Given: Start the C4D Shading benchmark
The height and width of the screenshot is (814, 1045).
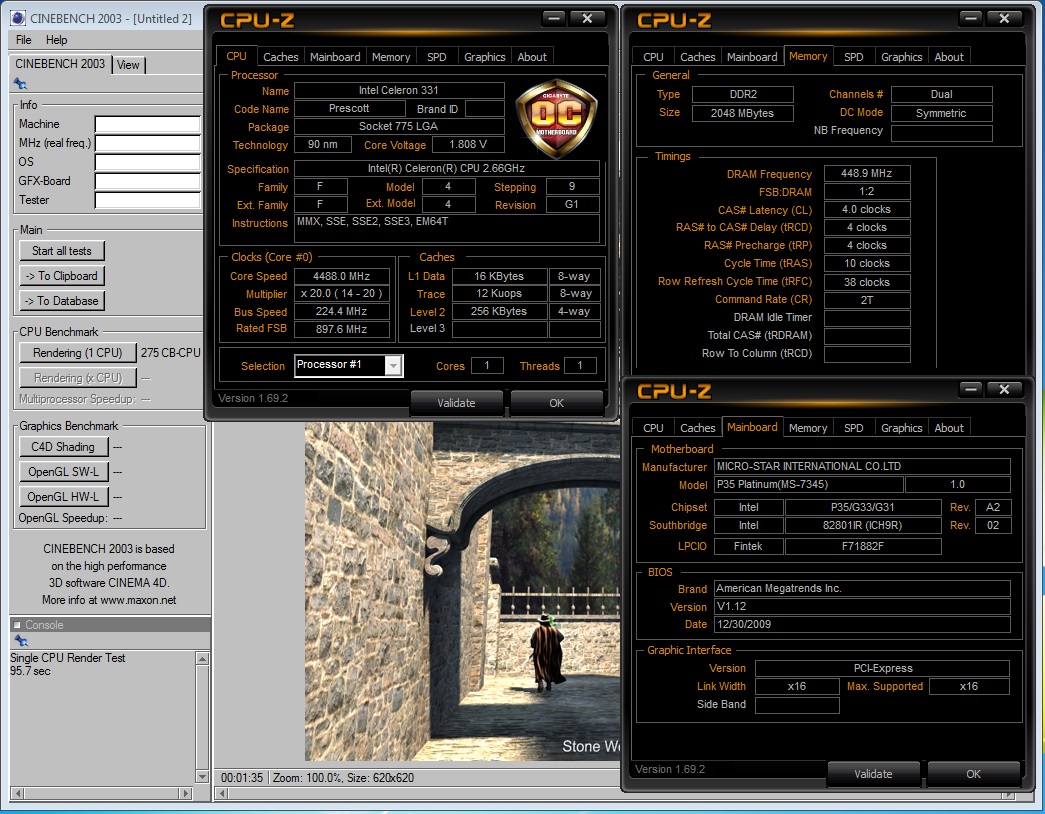Looking at the screenshot, I should [x=63, y=447].
